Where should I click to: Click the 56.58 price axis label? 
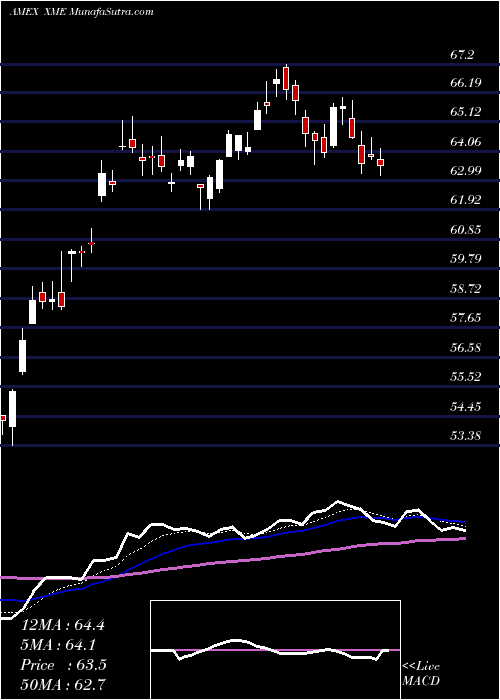(466, 347)
